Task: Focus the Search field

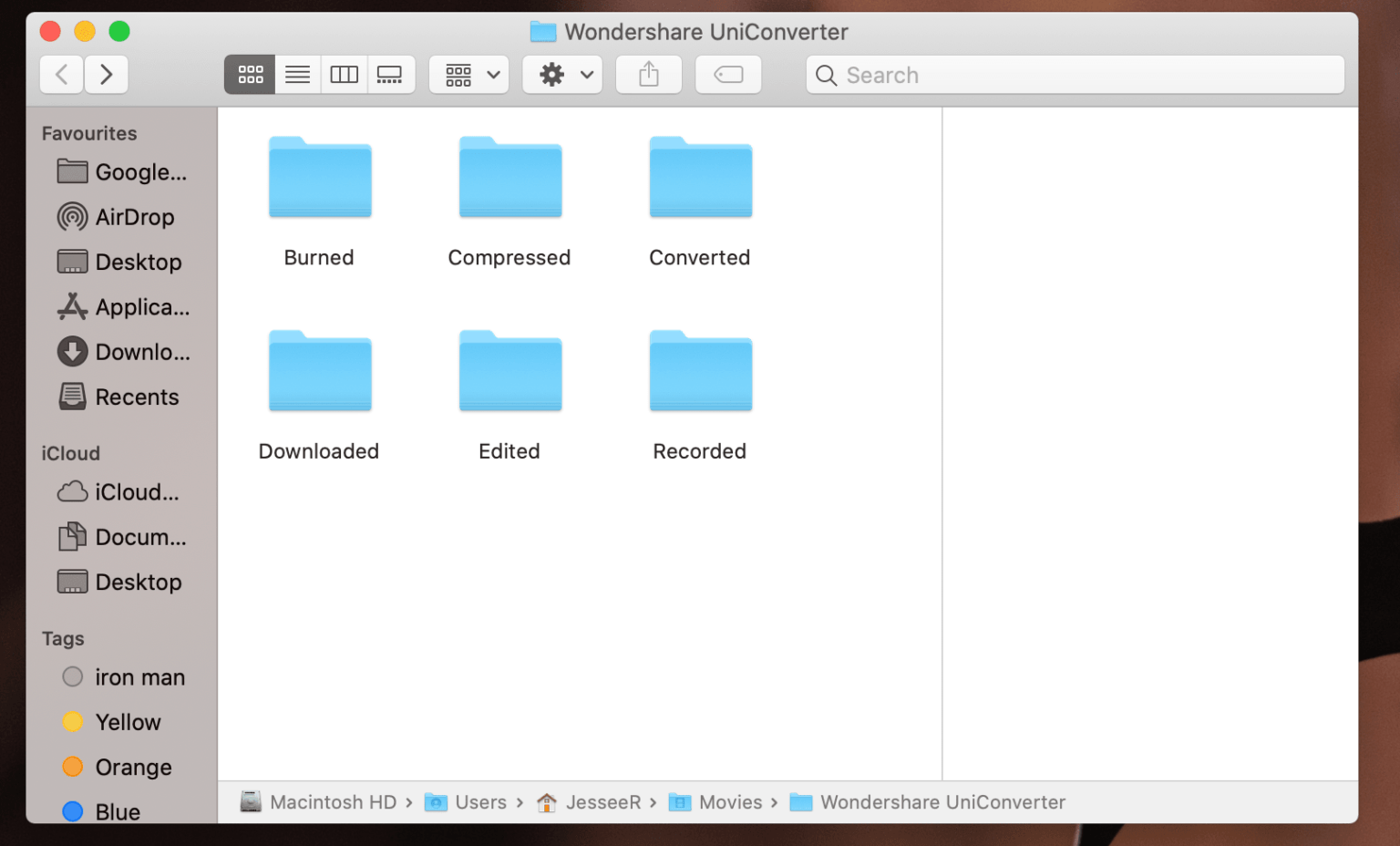Action: (x=1075, y=75)
